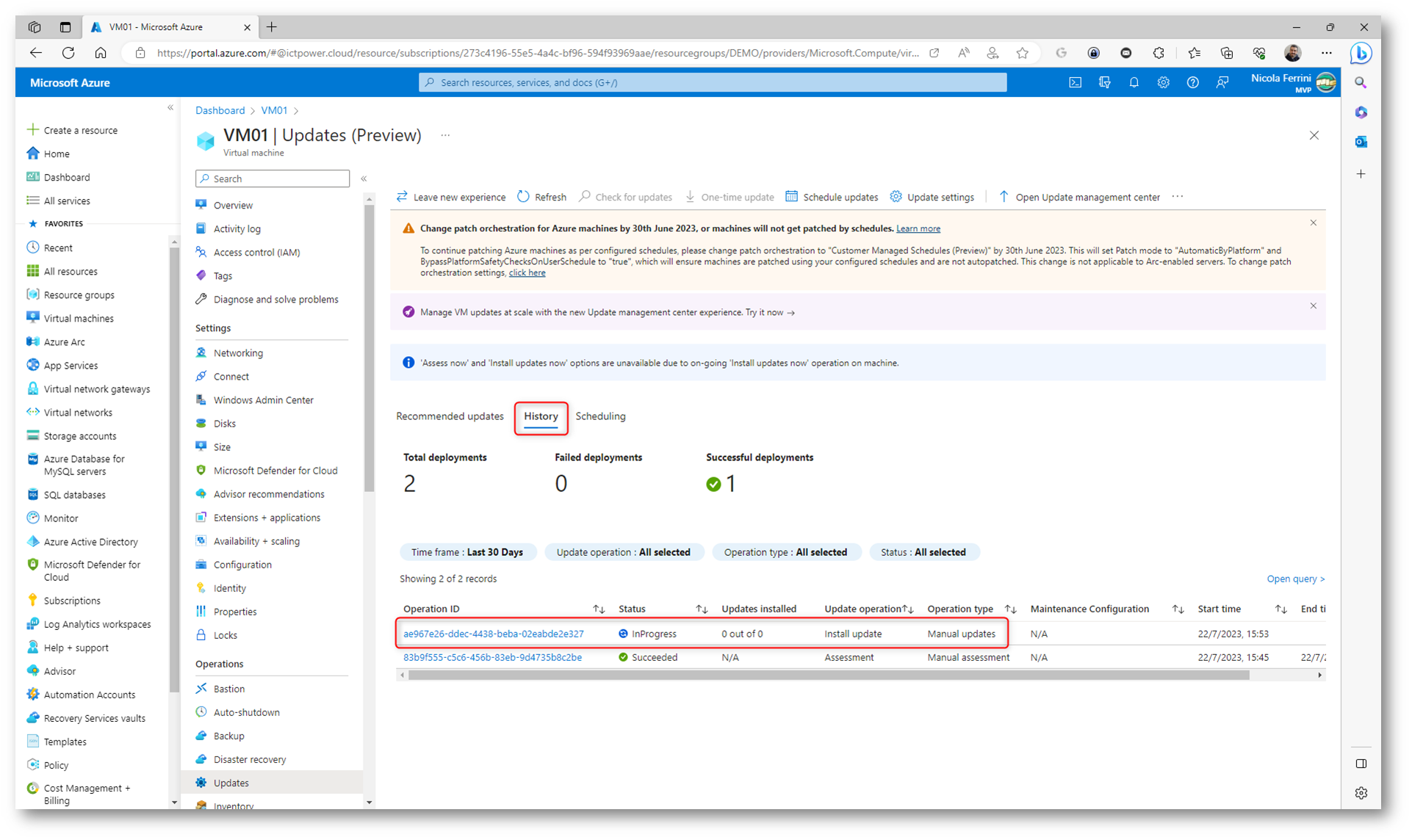
Task: Open Activity log in the VM menu
Action: [x=237, y=228]
